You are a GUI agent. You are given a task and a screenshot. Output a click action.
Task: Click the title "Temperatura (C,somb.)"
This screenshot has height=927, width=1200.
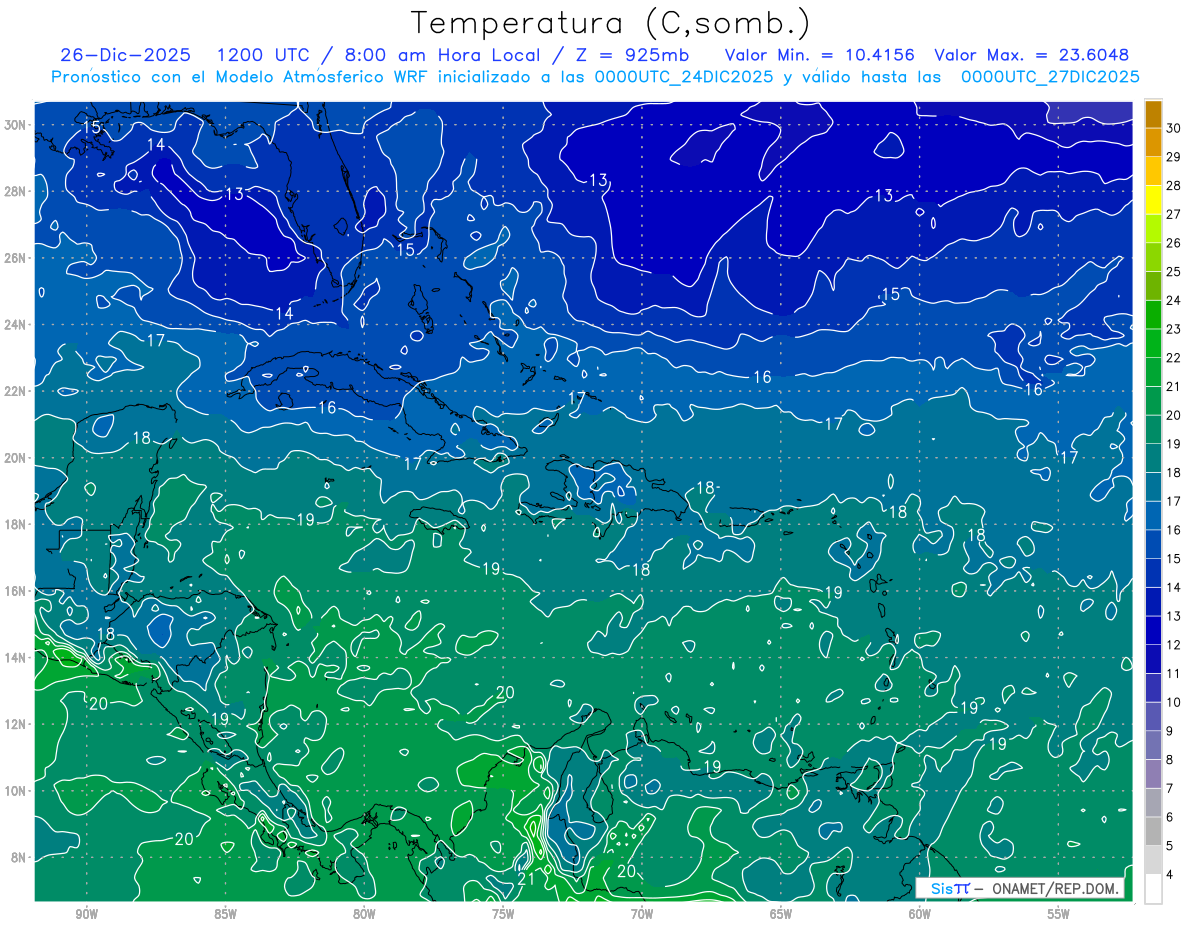611,24
